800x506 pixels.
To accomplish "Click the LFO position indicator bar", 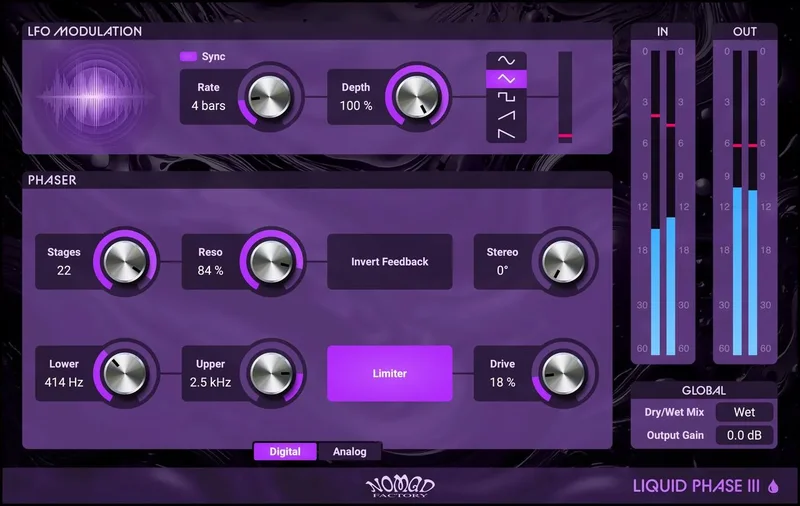I will coord(565,97).
